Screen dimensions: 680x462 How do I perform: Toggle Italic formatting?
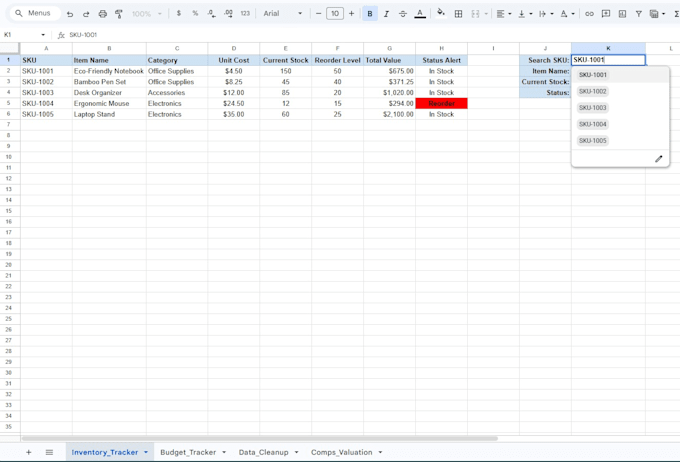point(386,14)
